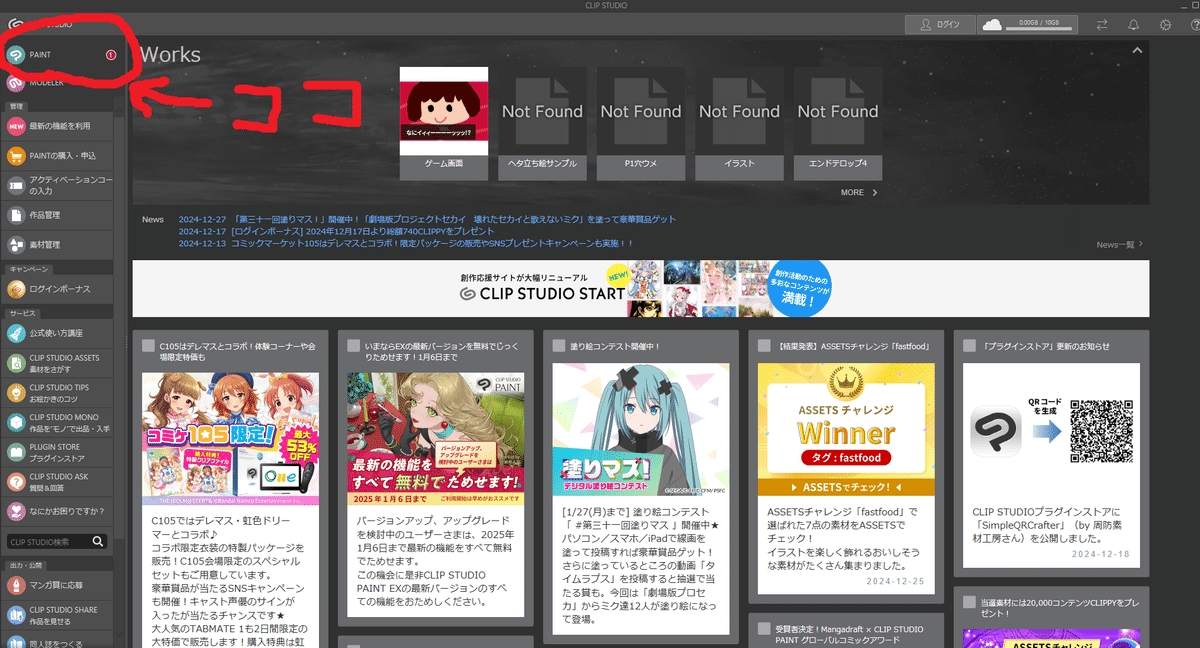Click checkbox icon beside 当選素材には20,000 title
This screenshot has width=1200, height=648.
tap(970, 602)
